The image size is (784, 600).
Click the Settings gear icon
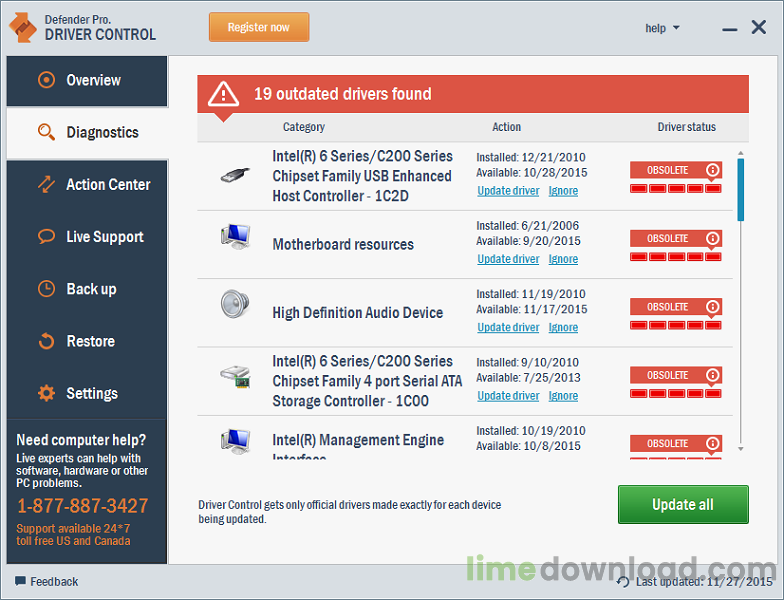pyautogui.click(x=46, y=393)
